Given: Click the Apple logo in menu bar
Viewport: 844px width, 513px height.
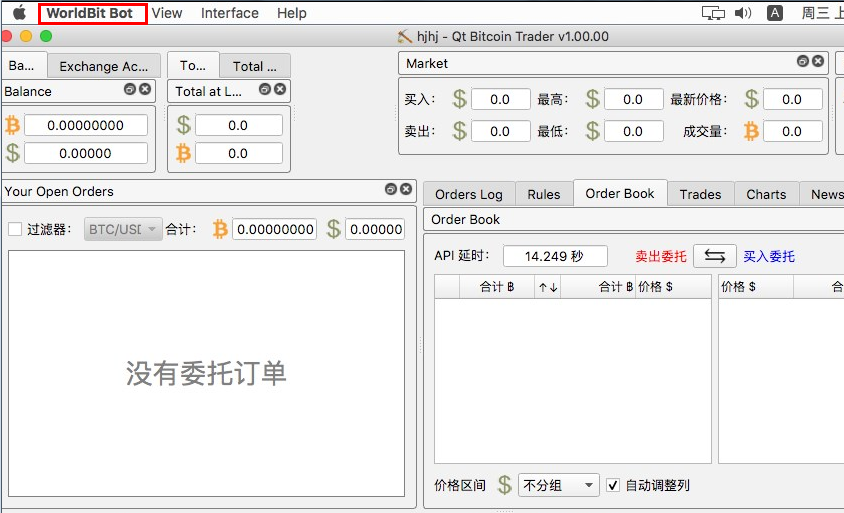Looking at the screenshot, I should (19, 13).
